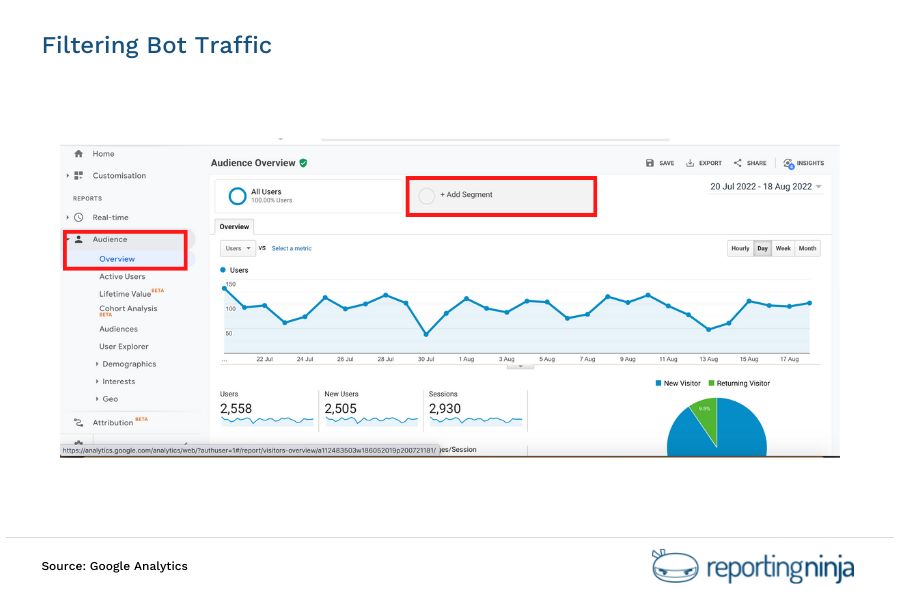Switch chart to Day view
Screen dimensions: 900x600
coord(762,249)
